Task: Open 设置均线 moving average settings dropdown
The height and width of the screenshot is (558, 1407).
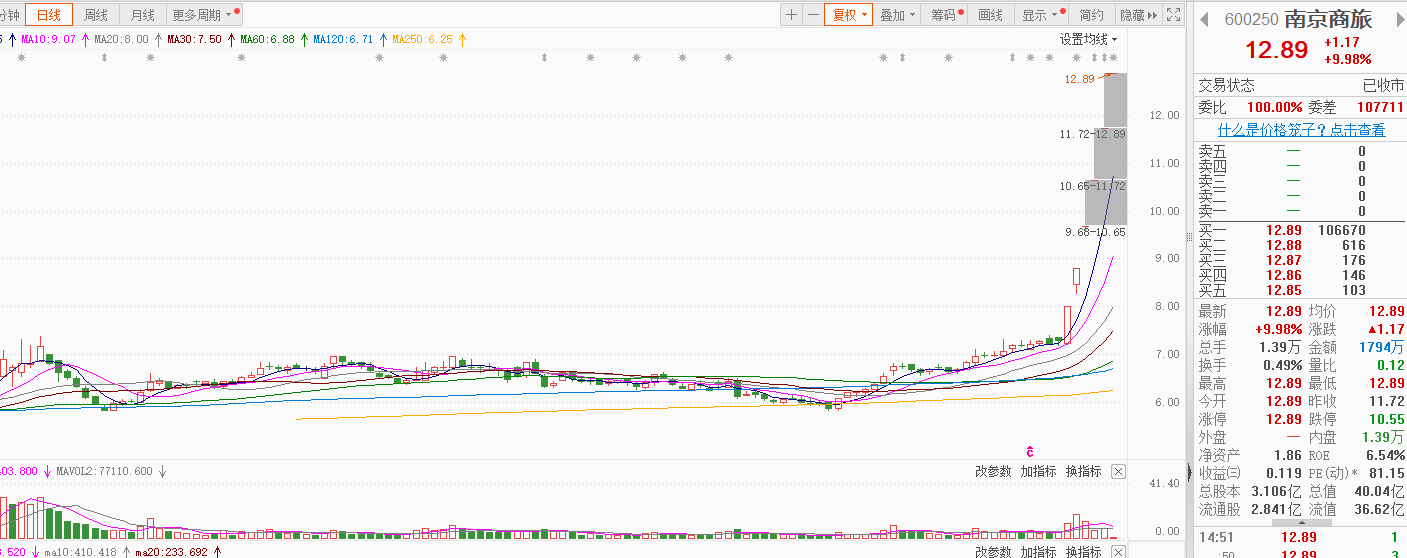Action: click(x=1089, y=39)
